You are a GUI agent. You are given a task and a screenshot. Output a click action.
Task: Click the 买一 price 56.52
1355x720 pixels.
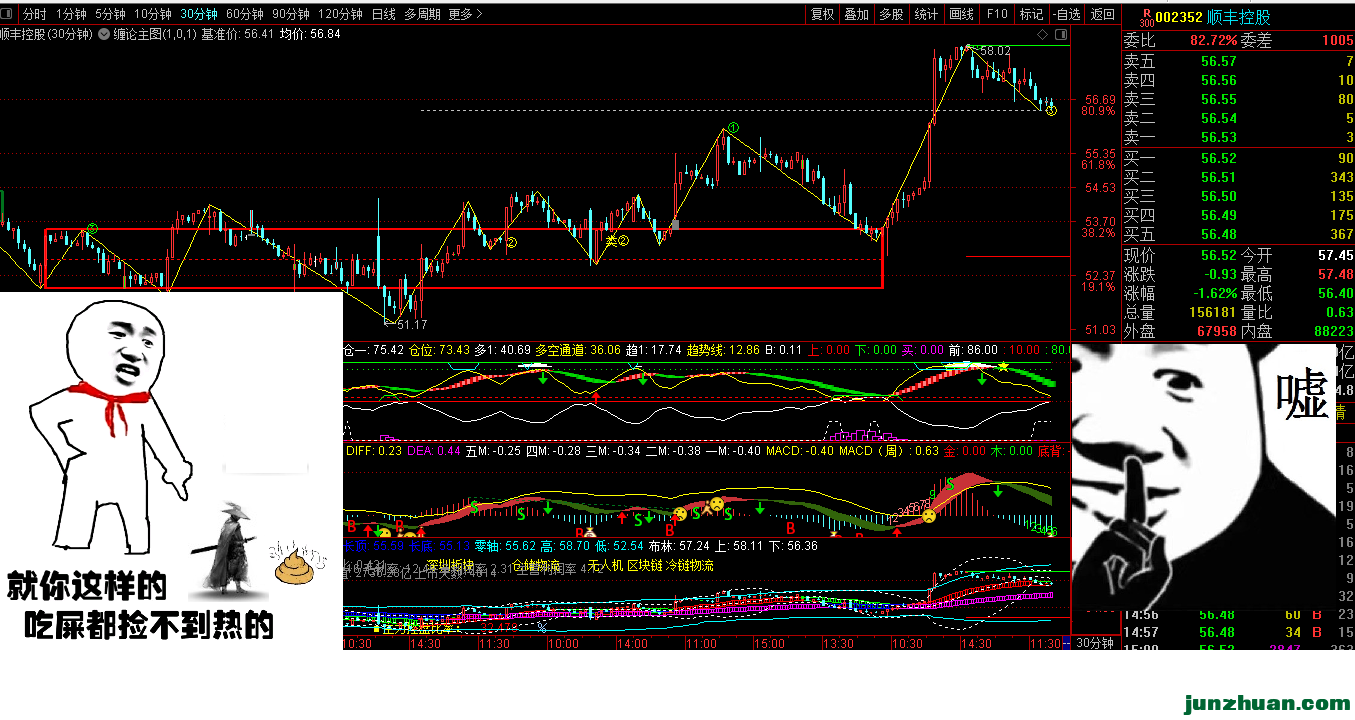[1218, 158]
